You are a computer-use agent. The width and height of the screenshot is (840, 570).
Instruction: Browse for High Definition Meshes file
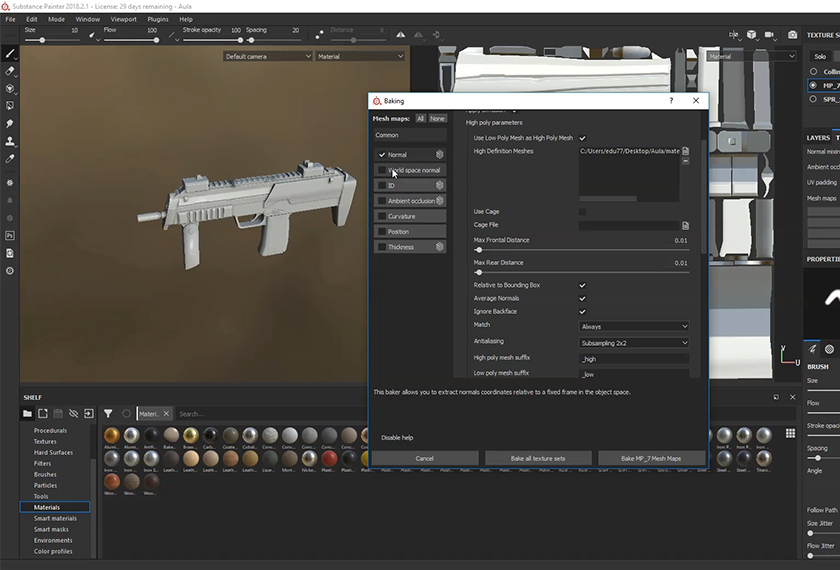coord(685,151)
